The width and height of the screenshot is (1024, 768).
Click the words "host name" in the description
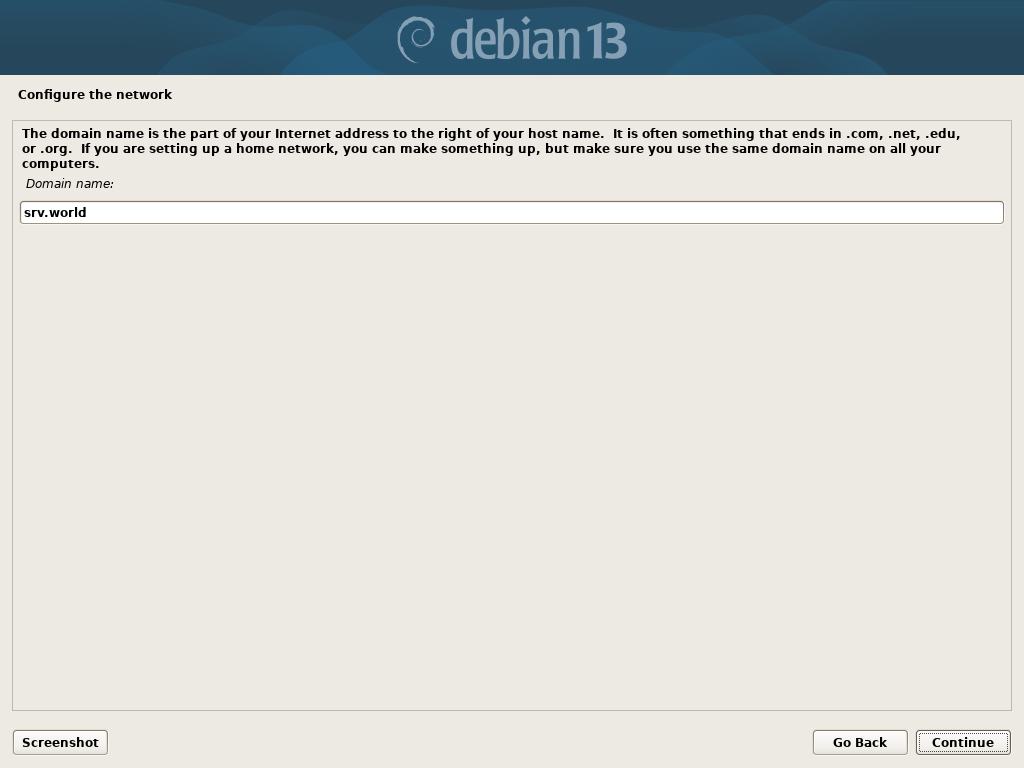coord(564,134)
